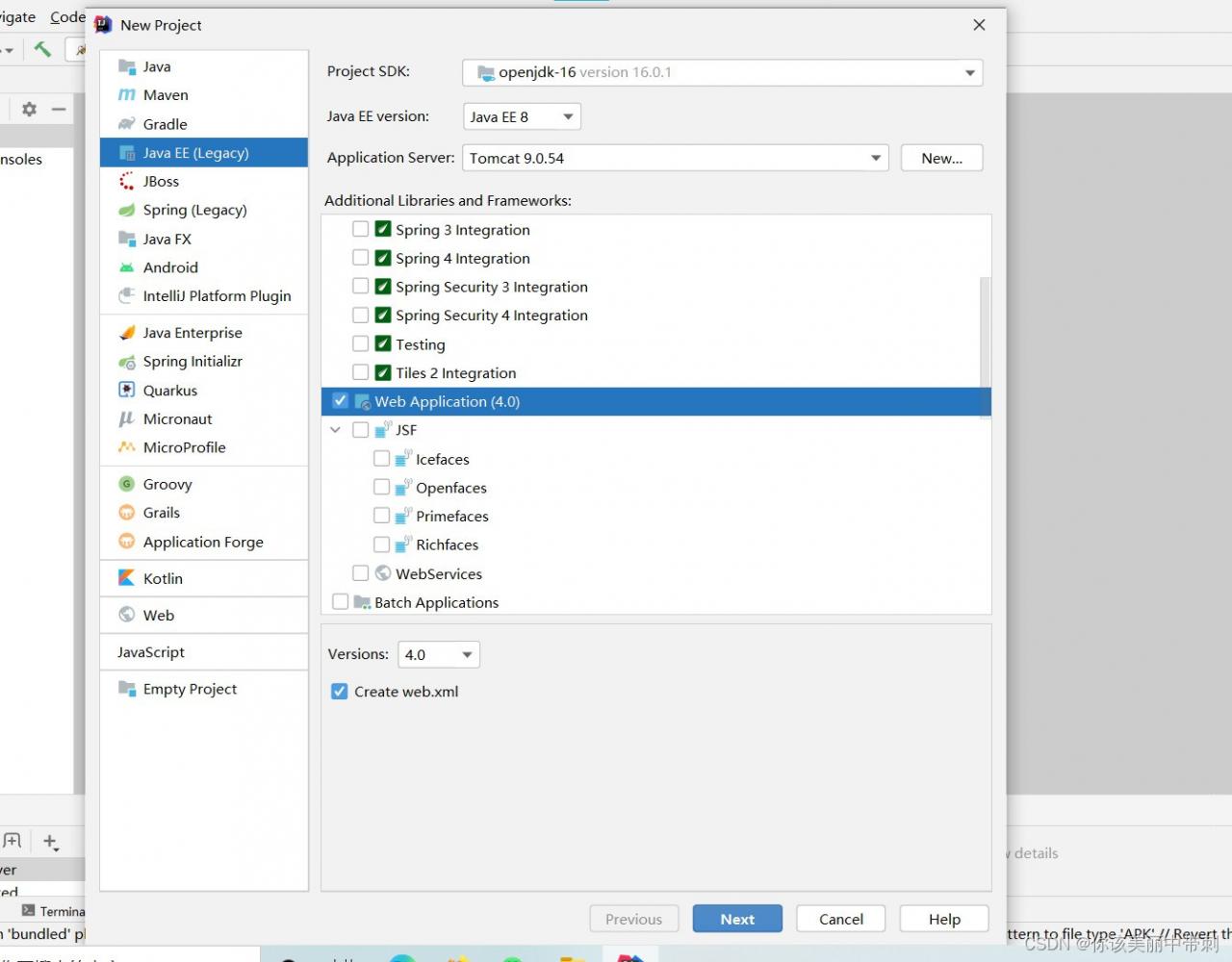Viewport: 1232px width, 962px height.
Task: Select the Spring Initializr icon
Action: (126, 362)
